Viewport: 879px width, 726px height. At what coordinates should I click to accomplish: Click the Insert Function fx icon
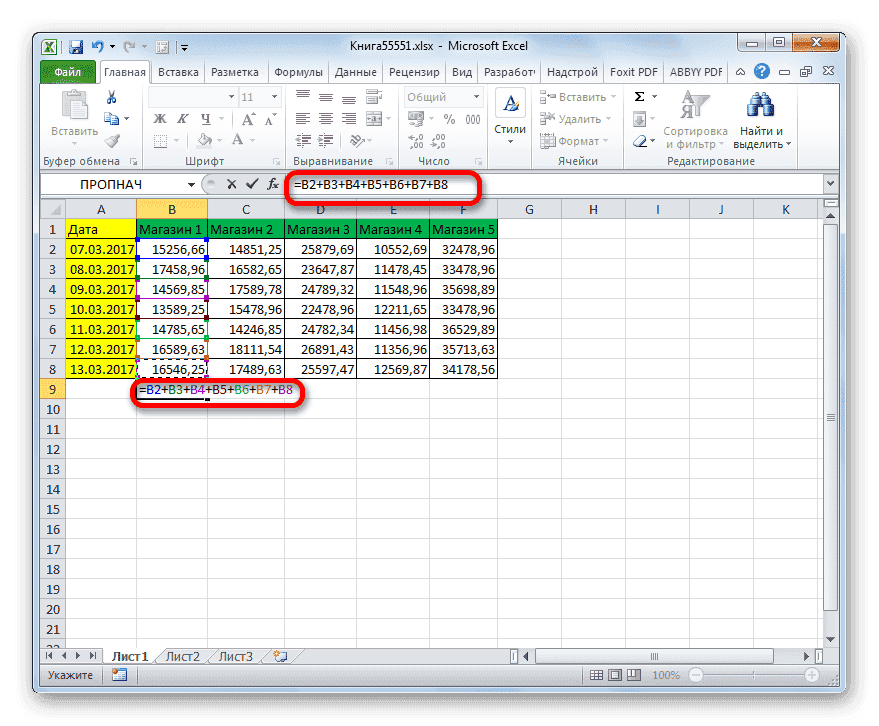(273, 184)
